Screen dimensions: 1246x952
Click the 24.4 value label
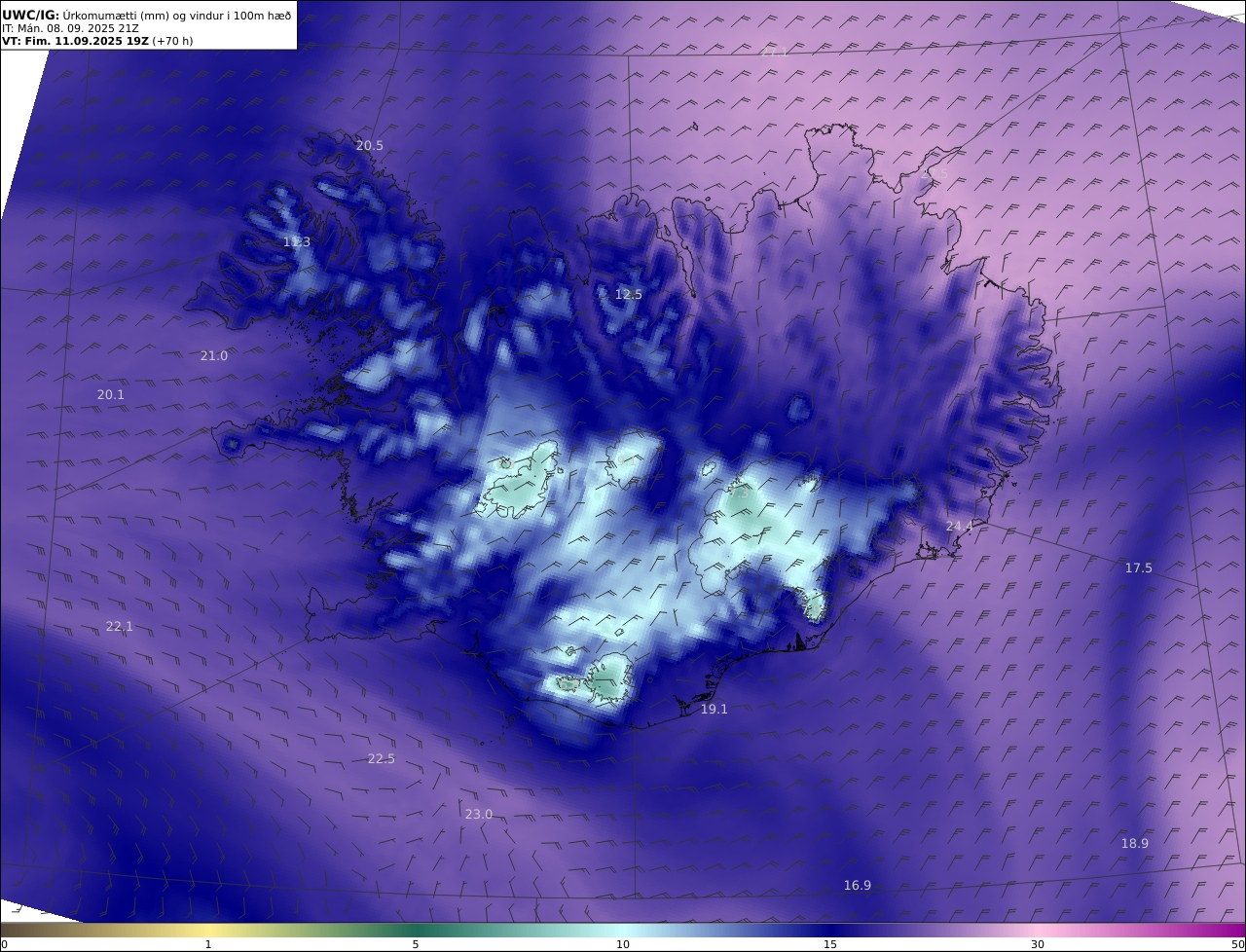[959, 526]
